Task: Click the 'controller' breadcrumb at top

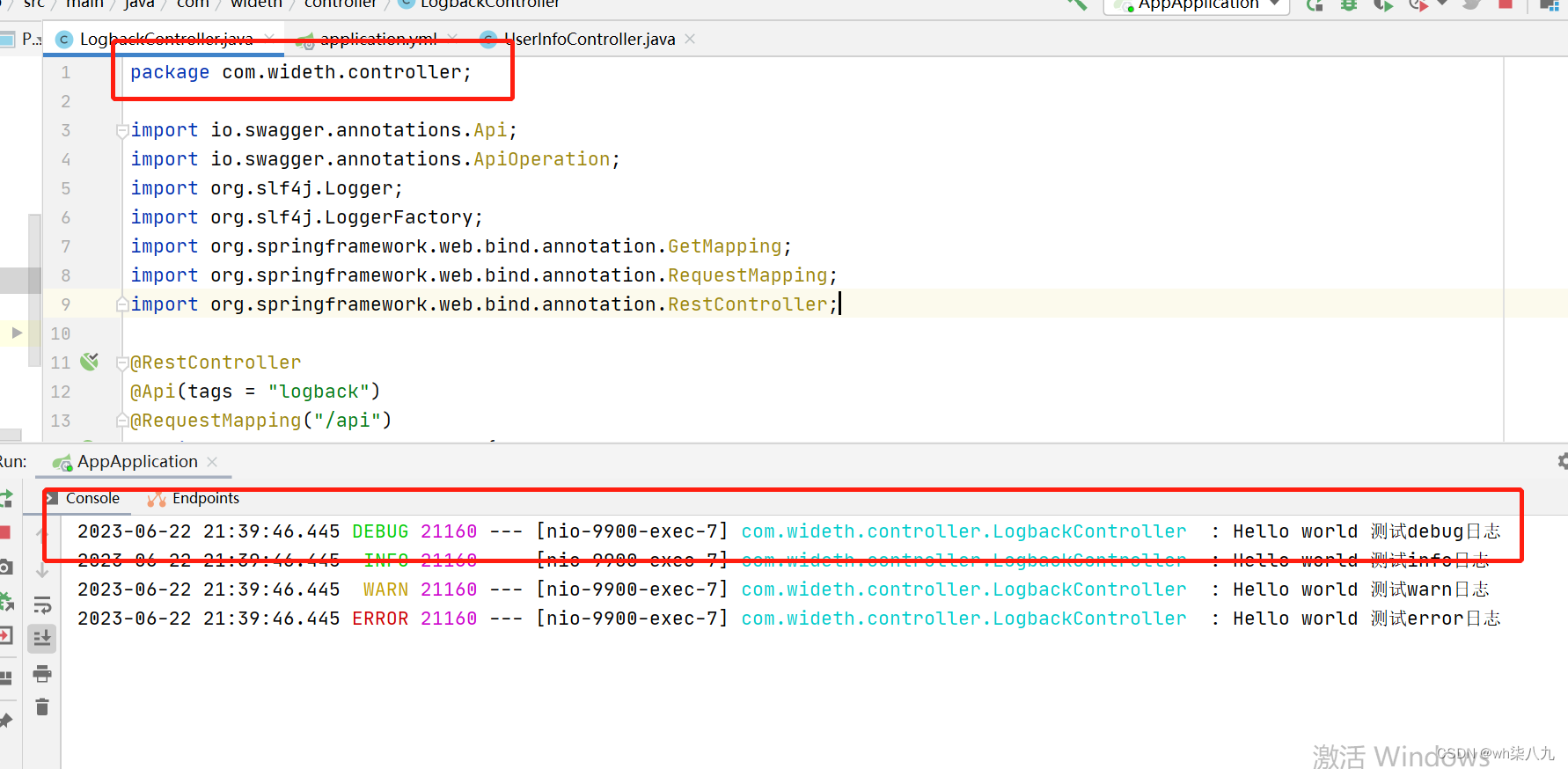Action: tap(340, 4)
